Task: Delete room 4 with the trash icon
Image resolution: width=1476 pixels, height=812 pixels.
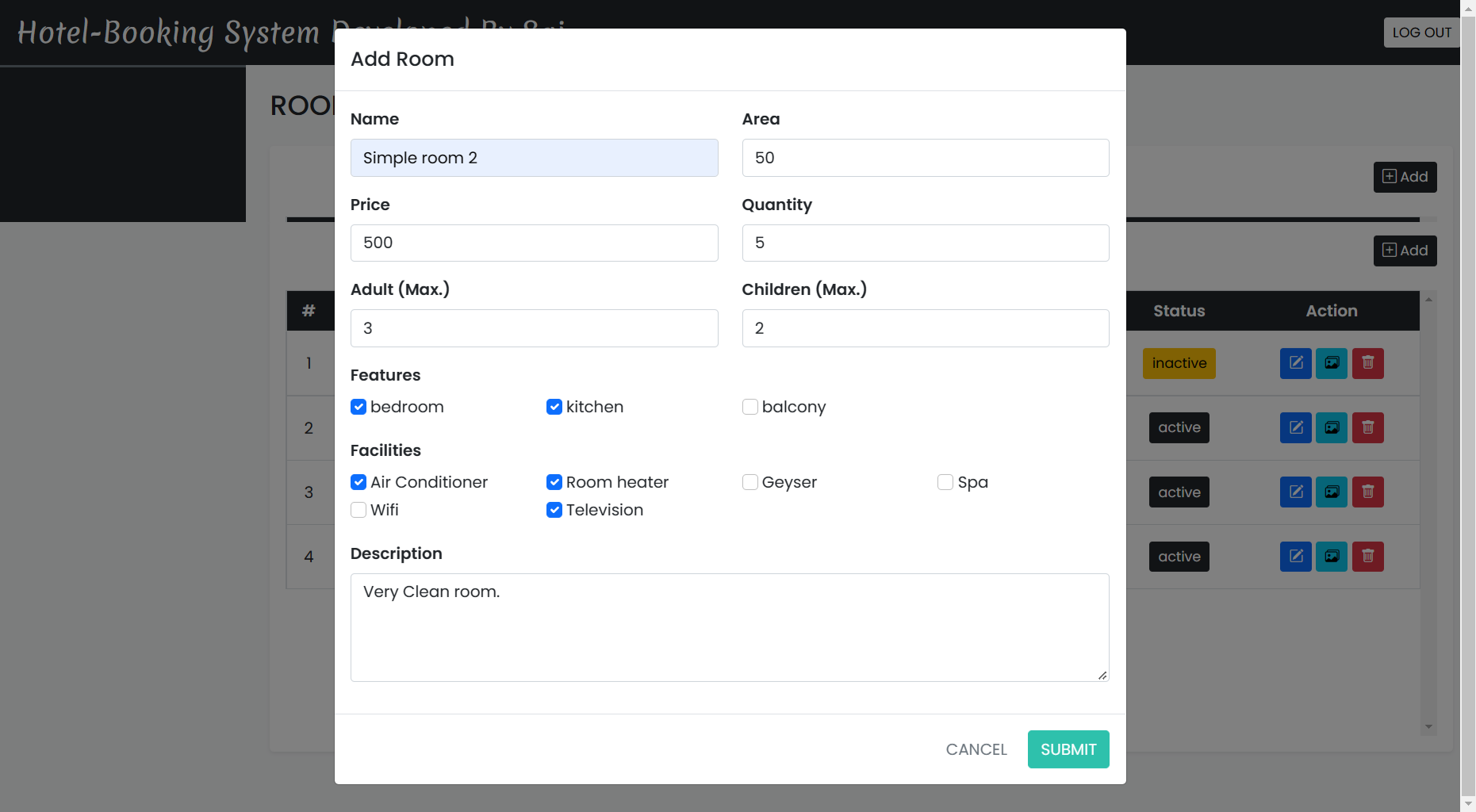Action: click(1367, 556)
